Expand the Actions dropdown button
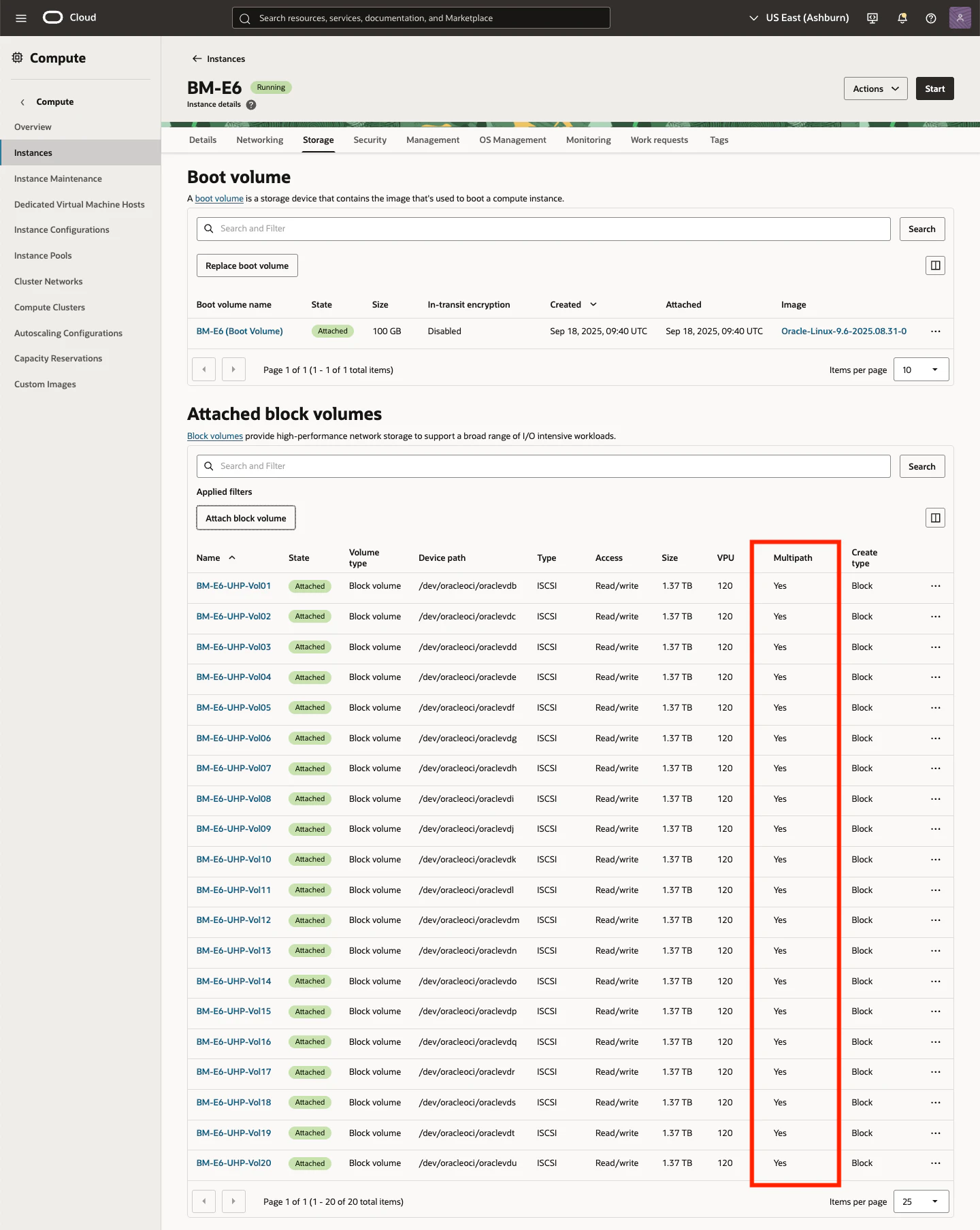980x1230 pixels. pyautogui.click(x=876, y=88)
